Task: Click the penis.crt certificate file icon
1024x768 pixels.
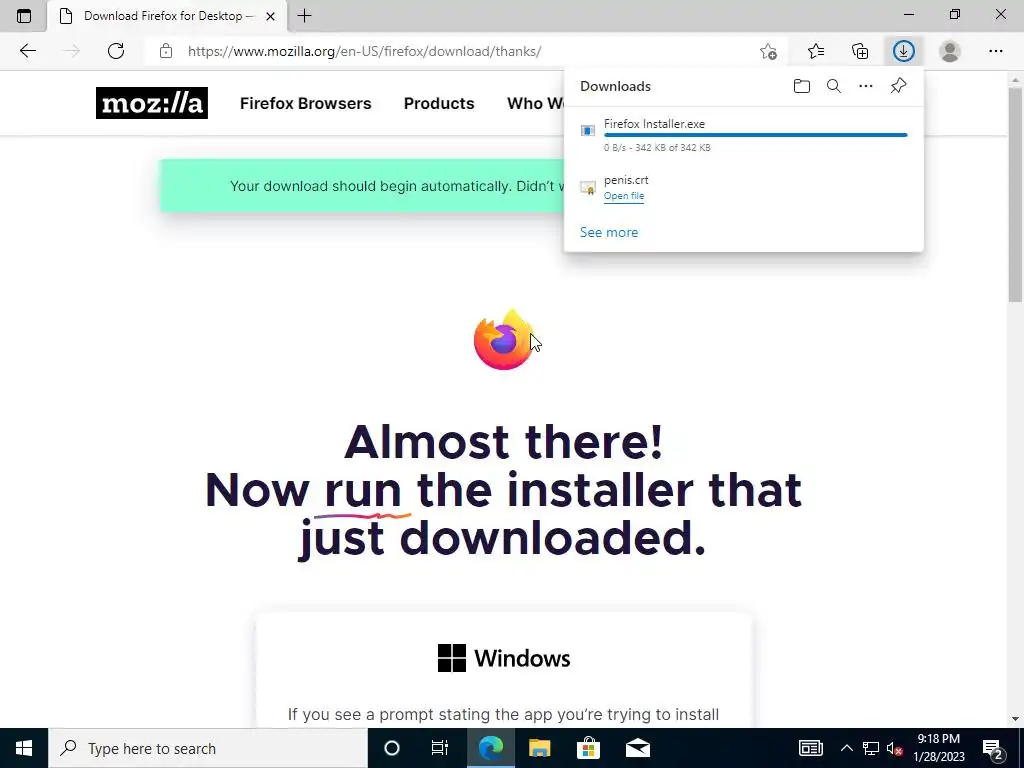Action: [588, 188]
